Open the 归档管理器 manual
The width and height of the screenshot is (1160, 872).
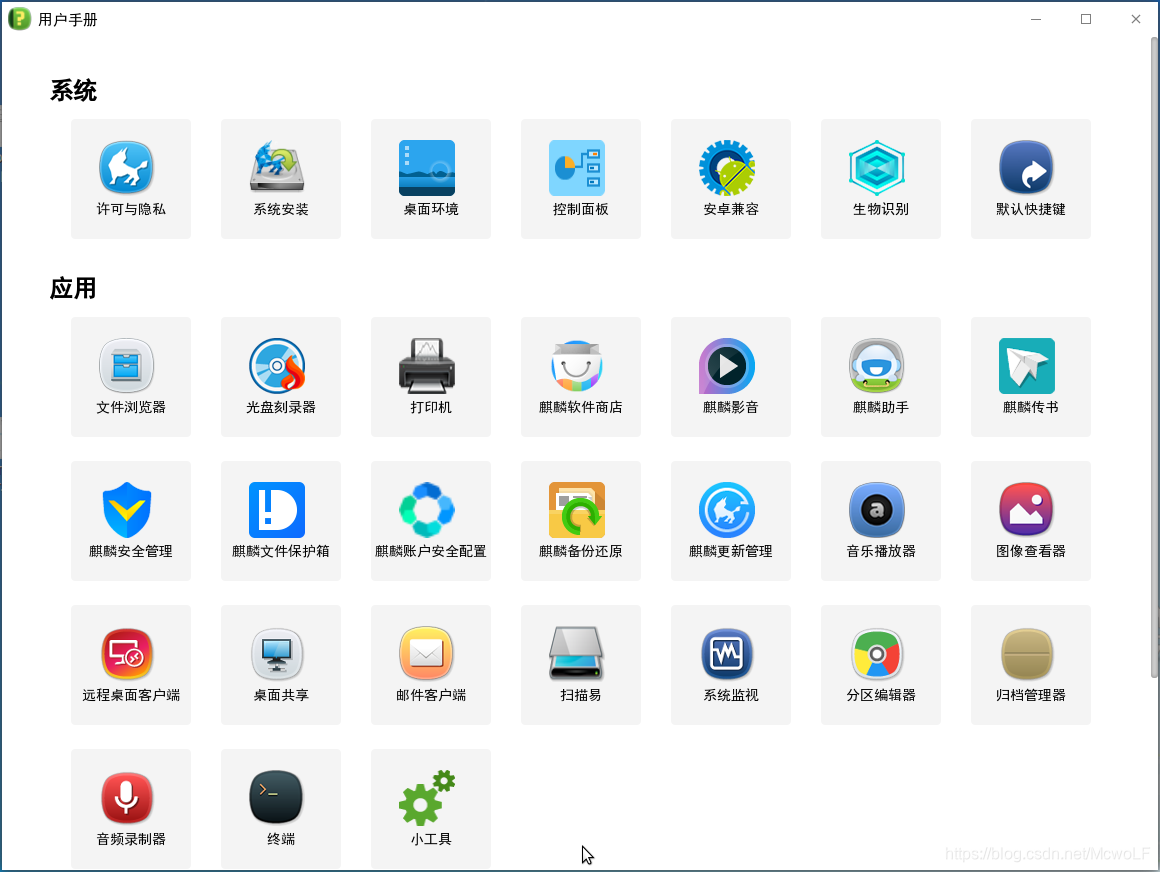pyautogui.click(x=1031, y=665)
